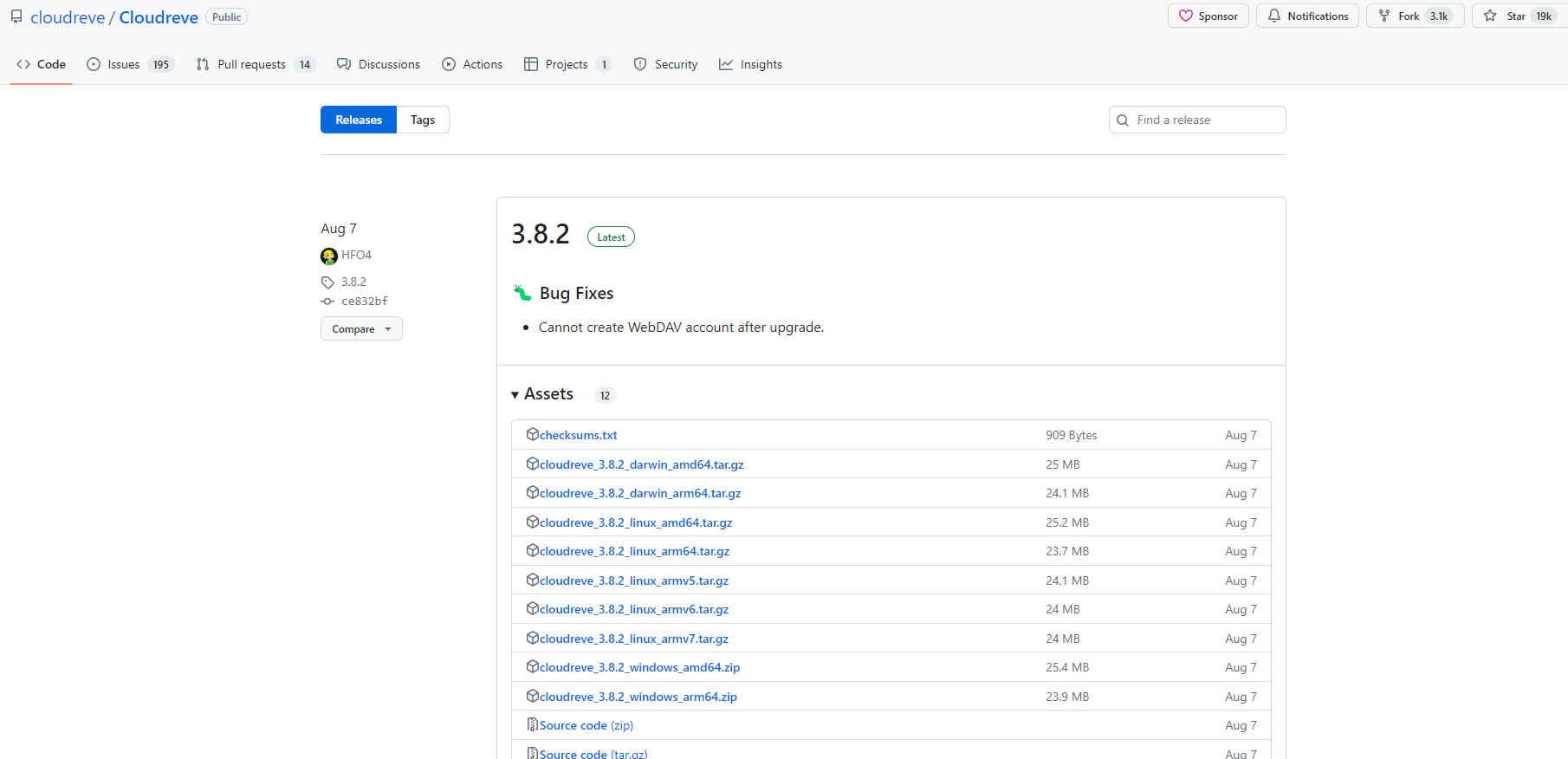Click the 23.9 MB size text
Image resolution: width=1568 pixels, height=759 pixels.
pyautogui.click(x=1067, y=697)
